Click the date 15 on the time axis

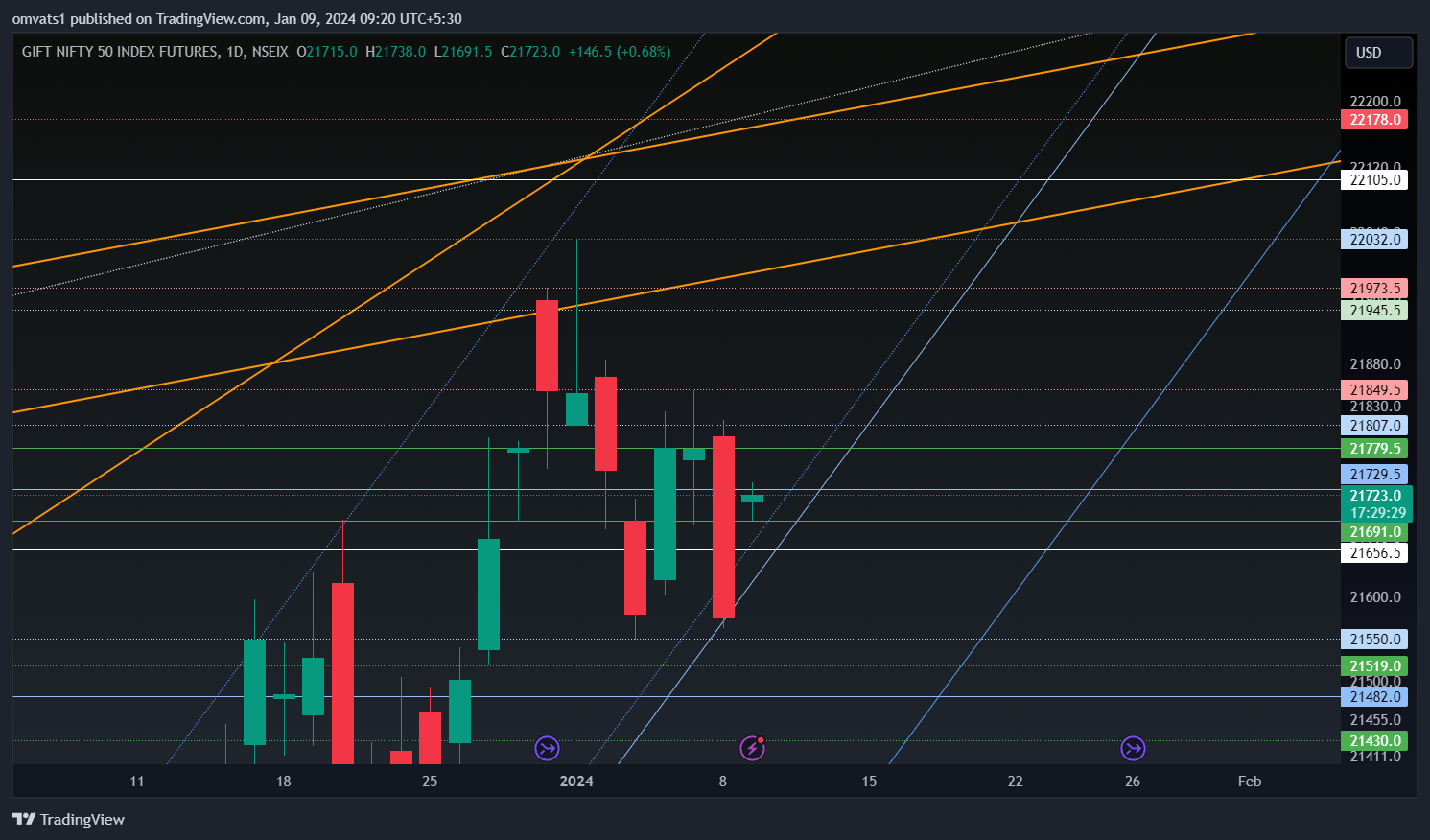tap(869, 782)
